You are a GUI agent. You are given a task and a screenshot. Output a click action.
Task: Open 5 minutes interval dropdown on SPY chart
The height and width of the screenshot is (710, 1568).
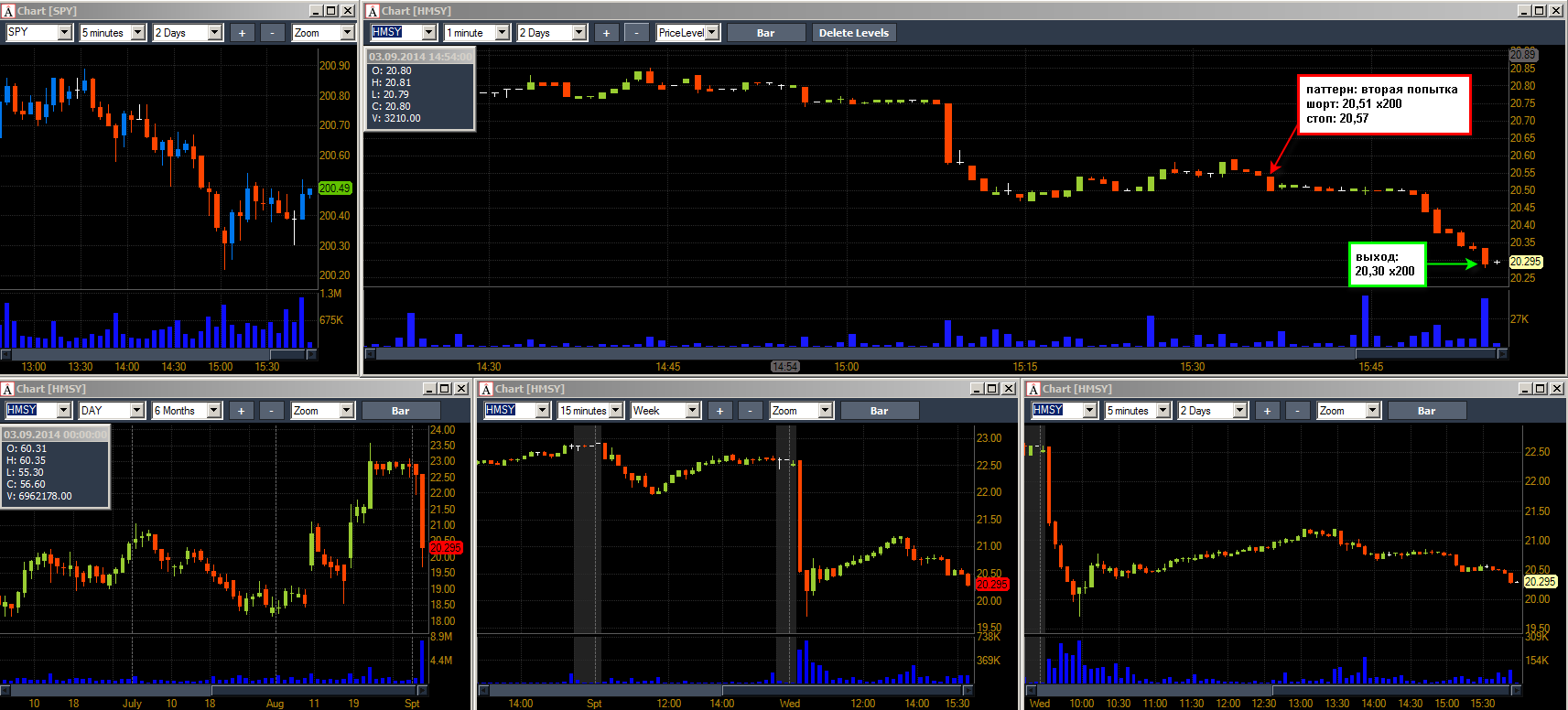[x=138, y=32]
